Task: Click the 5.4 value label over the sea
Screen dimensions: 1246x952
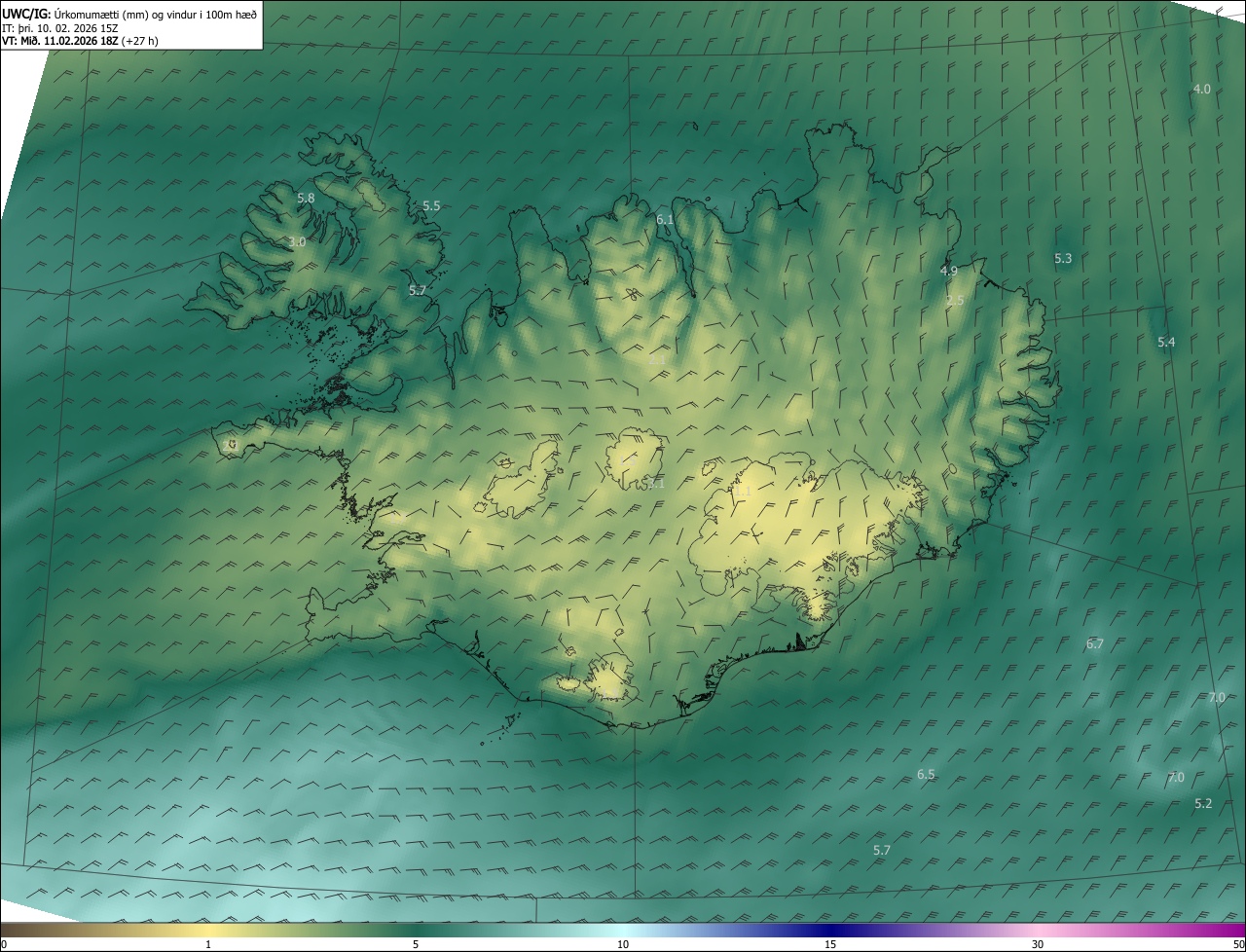Action: click(1166, 342)
